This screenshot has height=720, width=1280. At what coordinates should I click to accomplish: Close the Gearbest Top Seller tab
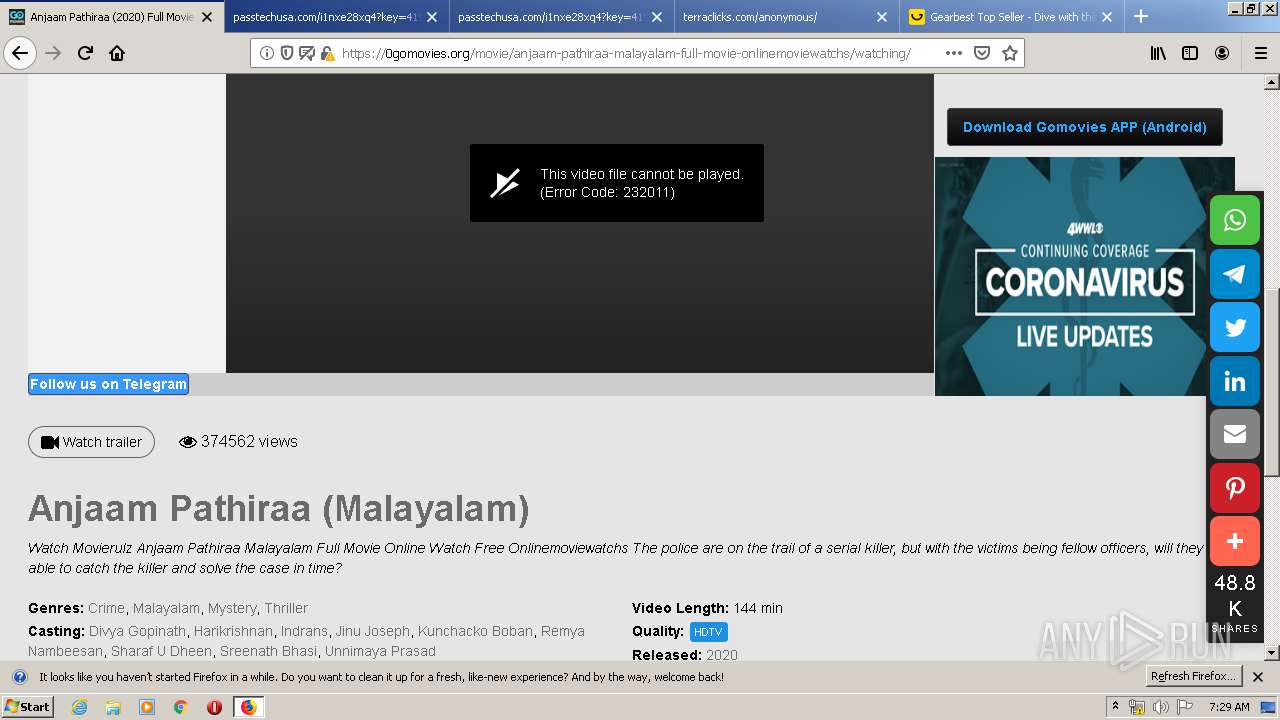tap(1107, 17)
